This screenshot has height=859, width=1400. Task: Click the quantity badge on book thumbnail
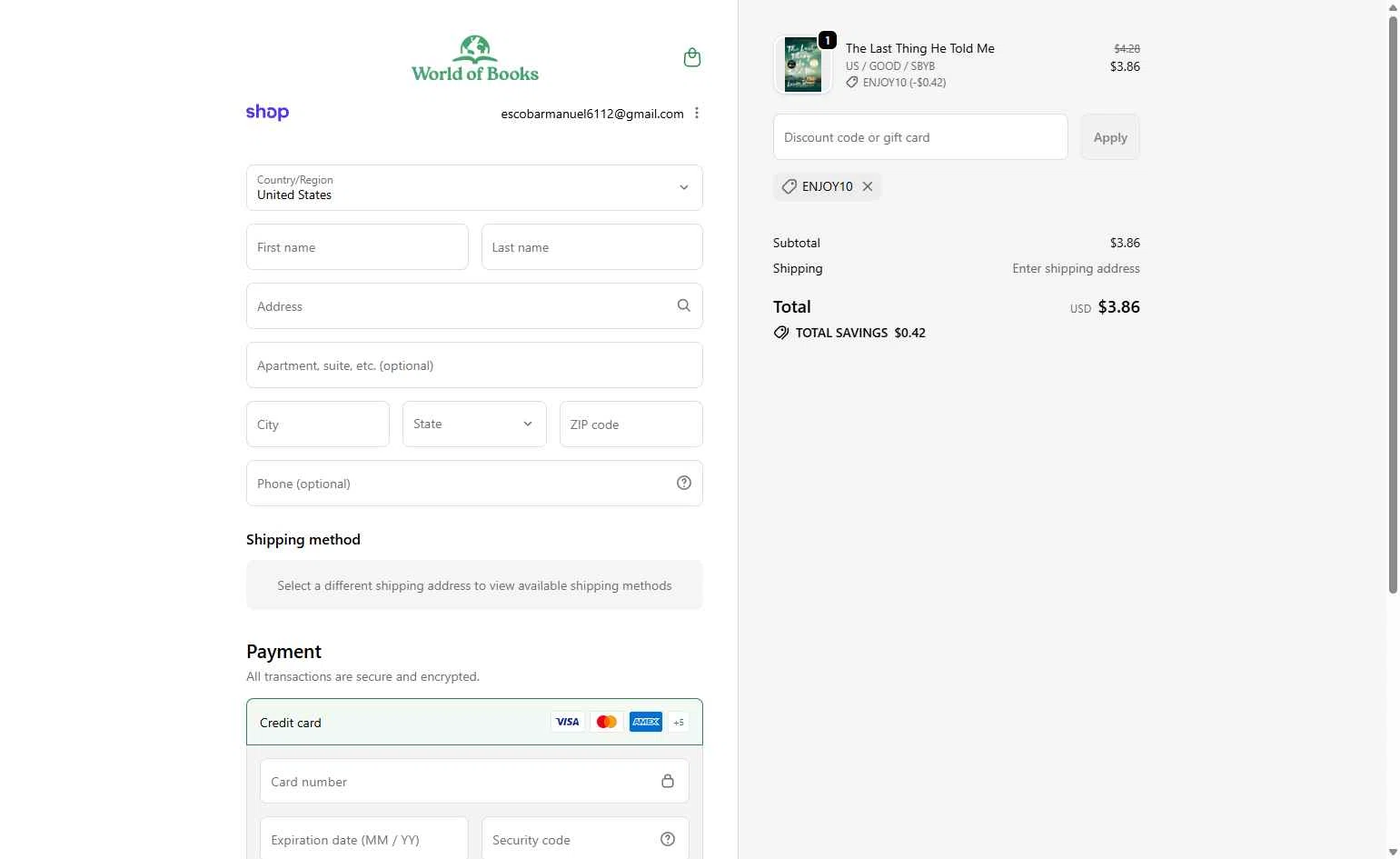click(x=828, y=41)
